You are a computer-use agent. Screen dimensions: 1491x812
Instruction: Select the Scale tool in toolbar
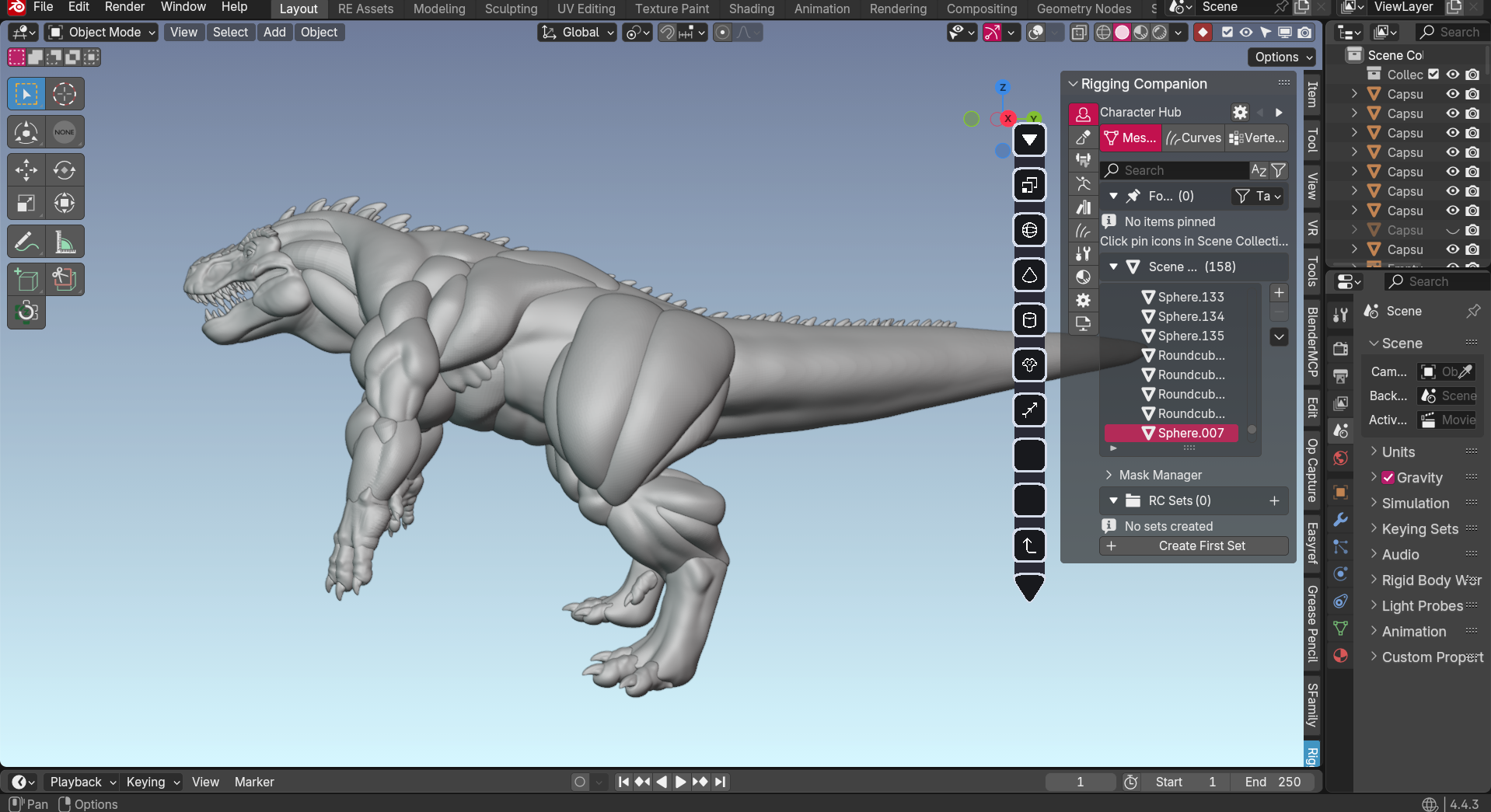26,204
